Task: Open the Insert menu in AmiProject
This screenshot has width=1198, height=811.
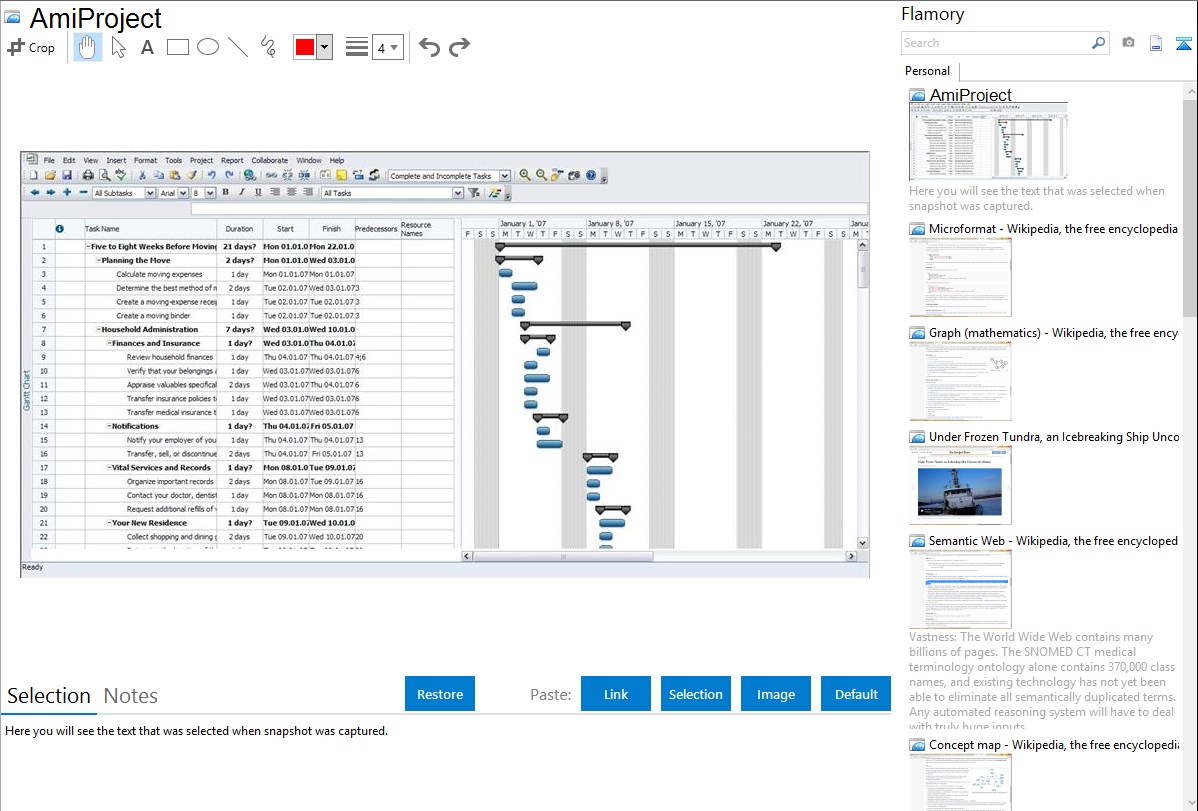Action: pos(116,161)
